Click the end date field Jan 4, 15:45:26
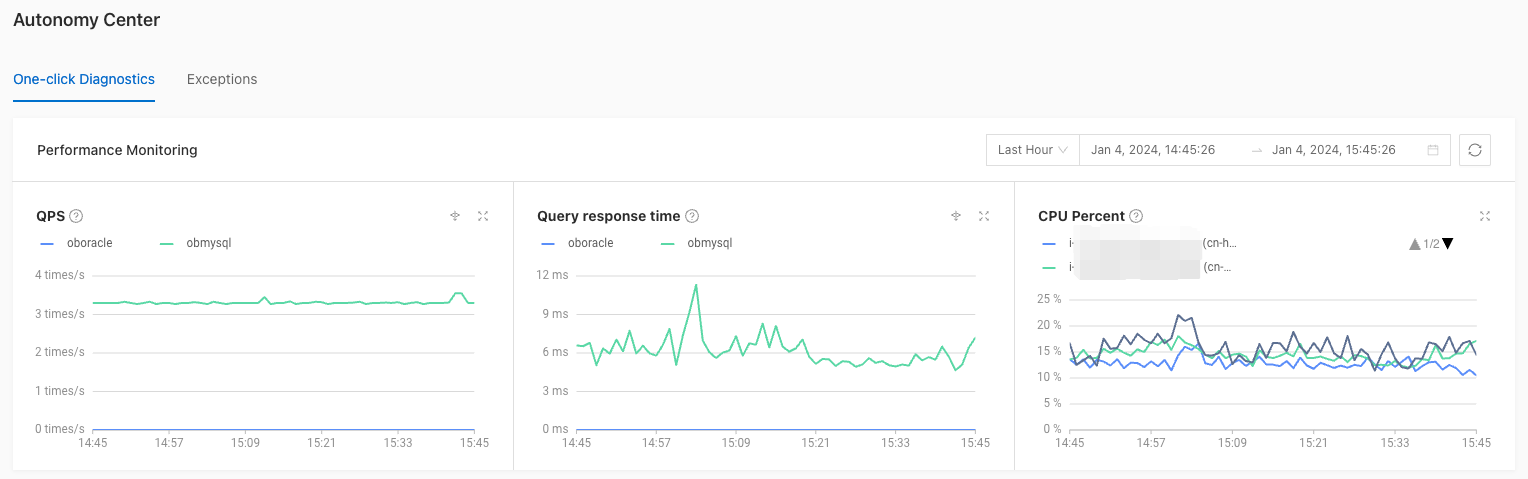Screen dimensions: 1528x479 pos(1334,150)
